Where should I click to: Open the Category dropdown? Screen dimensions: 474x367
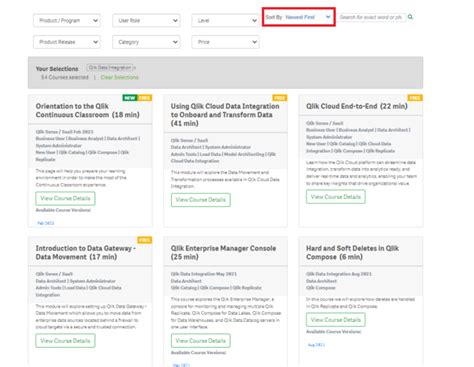click(146, 42)
